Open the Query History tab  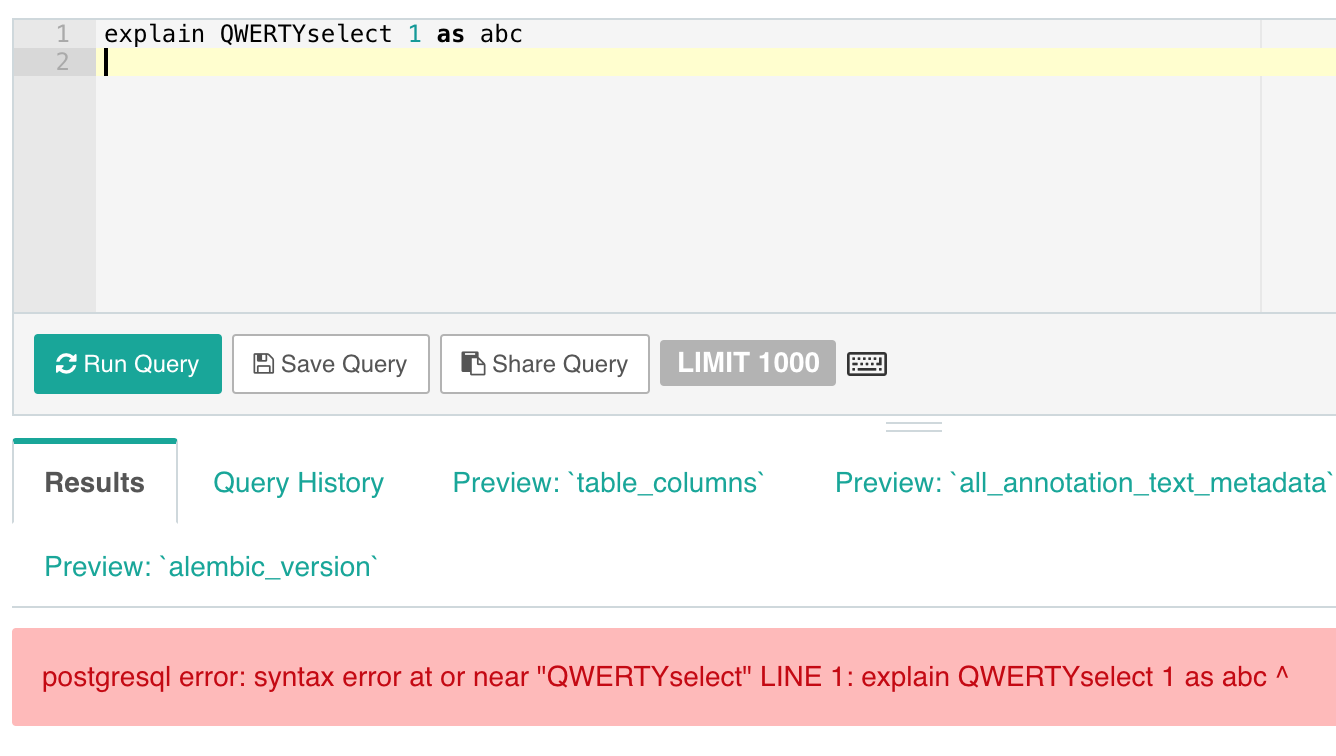[x=298, y=483]
